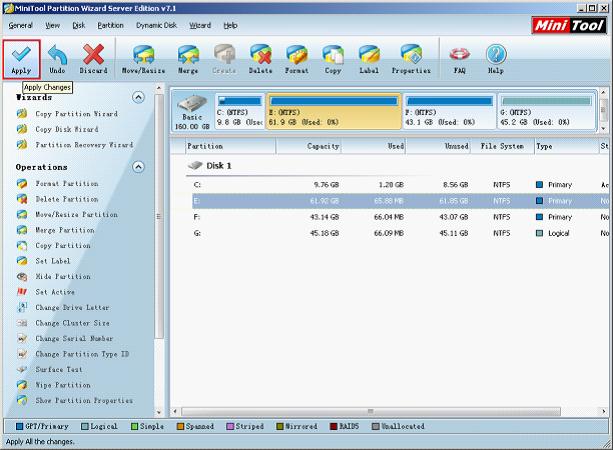The width and height of the screenshot is (613, 450).
Task: Click the Move/Resize Partition operation link
Action: click(76, 214)
